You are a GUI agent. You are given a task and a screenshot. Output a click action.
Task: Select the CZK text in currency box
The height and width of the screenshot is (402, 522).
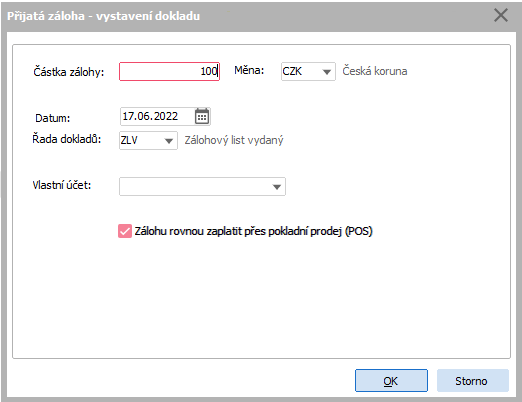[x=292, y=71]
